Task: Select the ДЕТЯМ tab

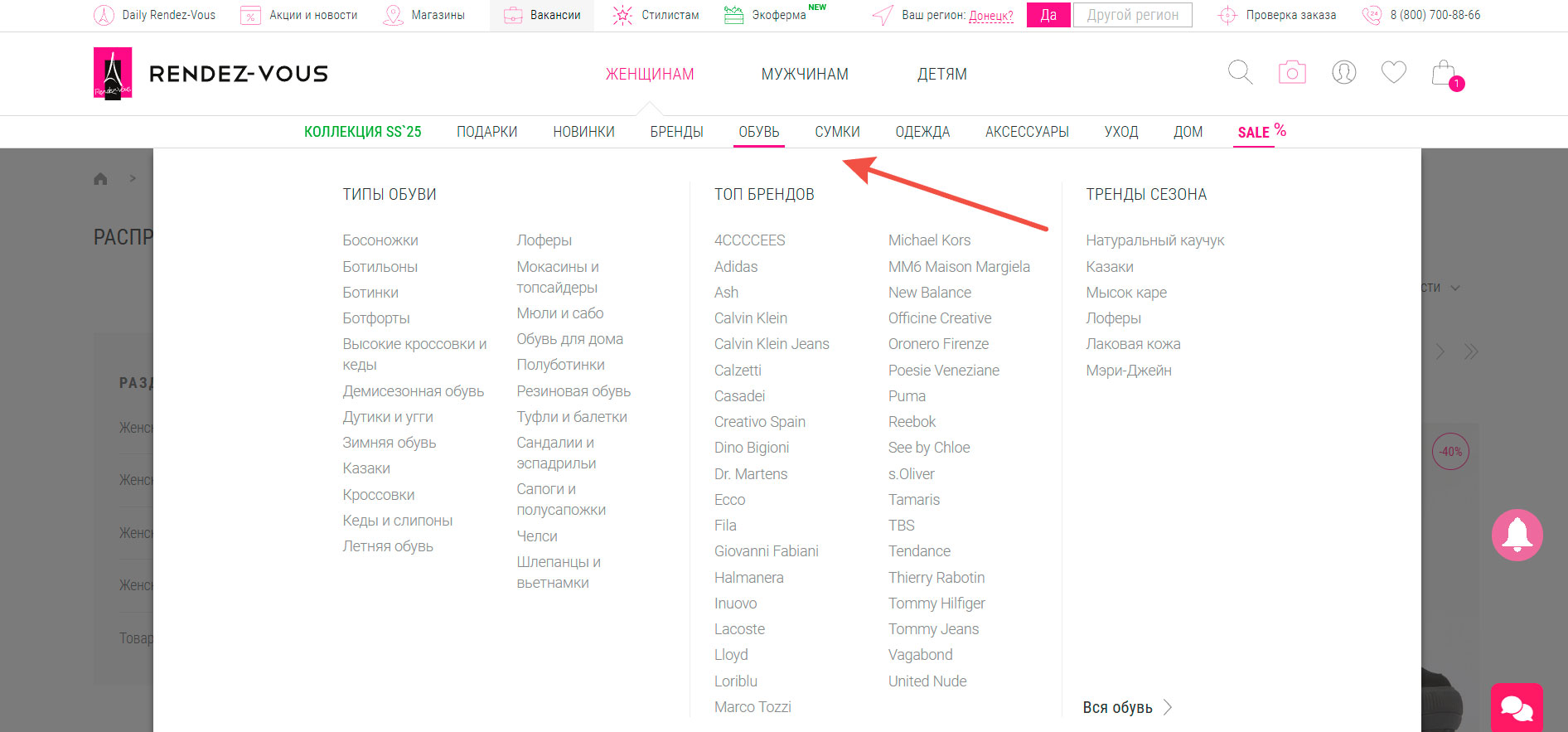Action: [942, 74]
